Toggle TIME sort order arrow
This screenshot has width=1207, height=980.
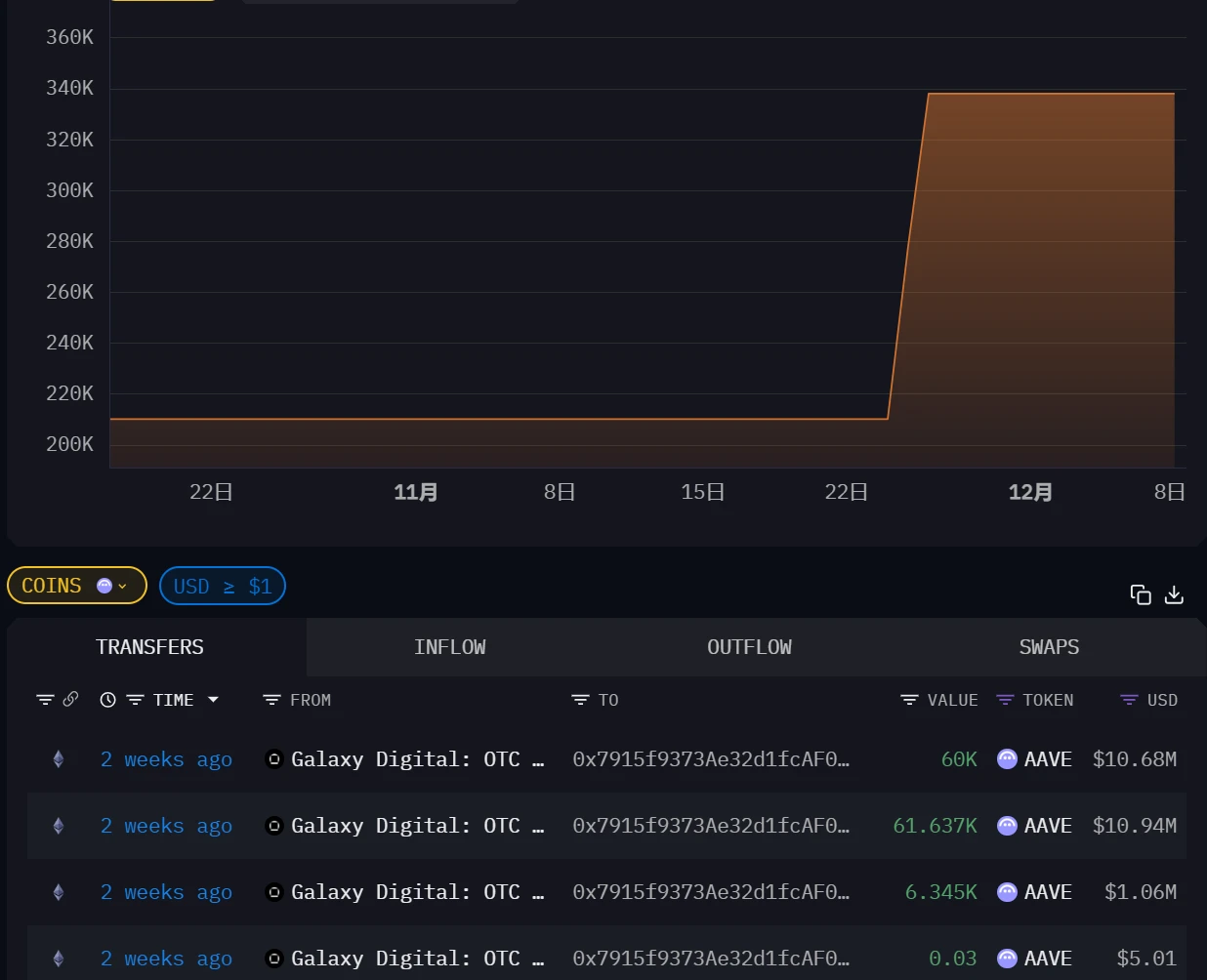coord(213,700)
